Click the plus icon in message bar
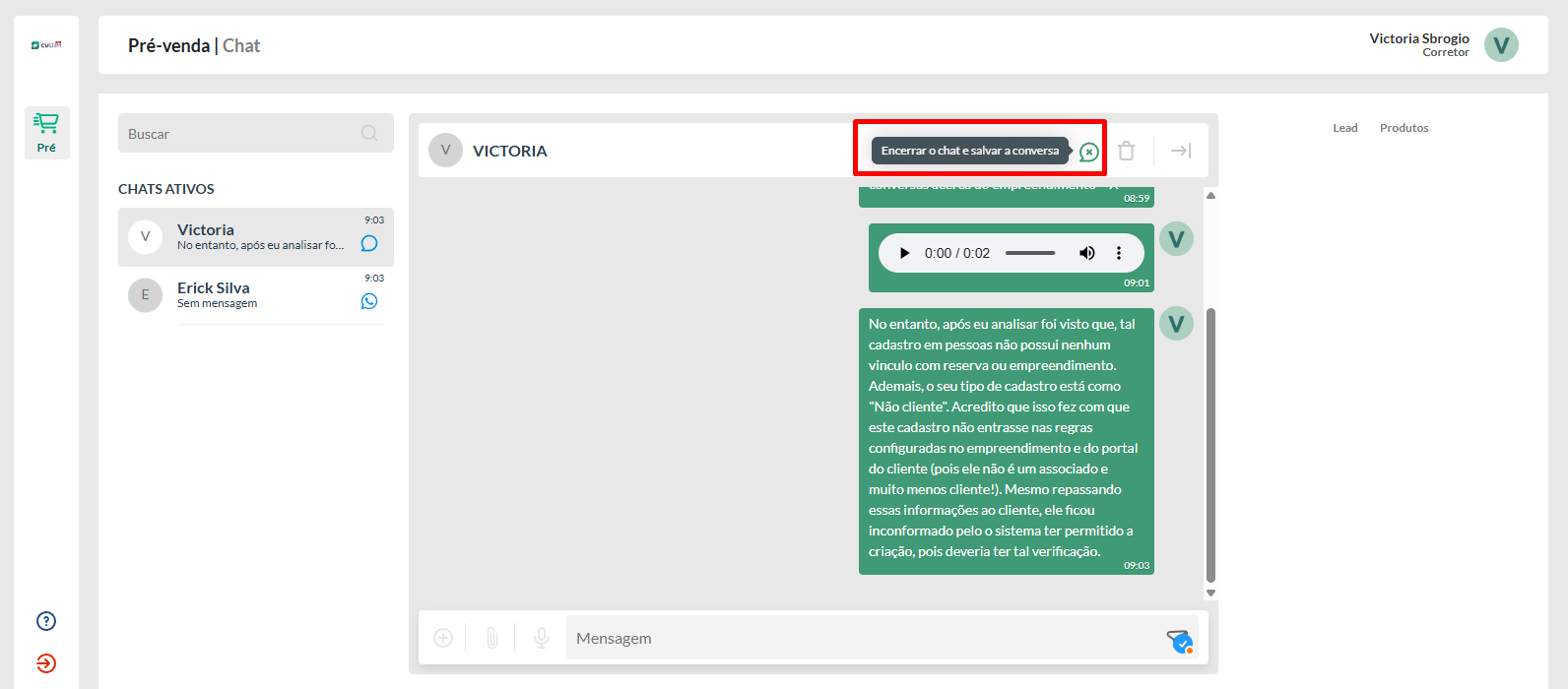This screenshot has height=689, width=1568. pyautogui.click(x=443, y=638)
